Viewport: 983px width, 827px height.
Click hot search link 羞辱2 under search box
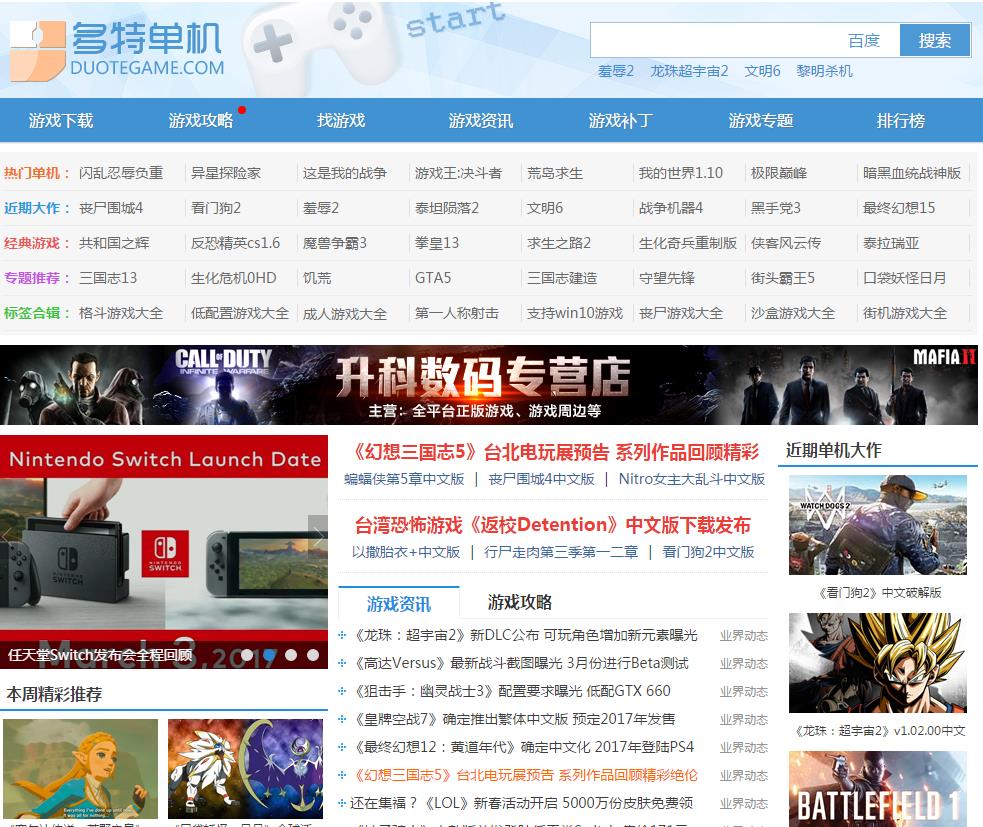click(x=616, y=71)
